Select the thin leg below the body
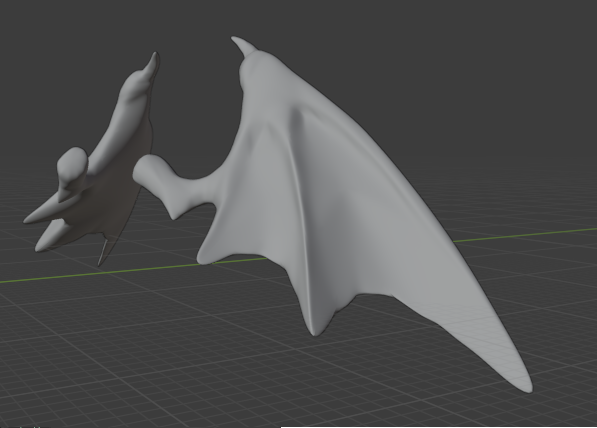The width and height of the screenshot is (597, 428). (x=102, y=251)
